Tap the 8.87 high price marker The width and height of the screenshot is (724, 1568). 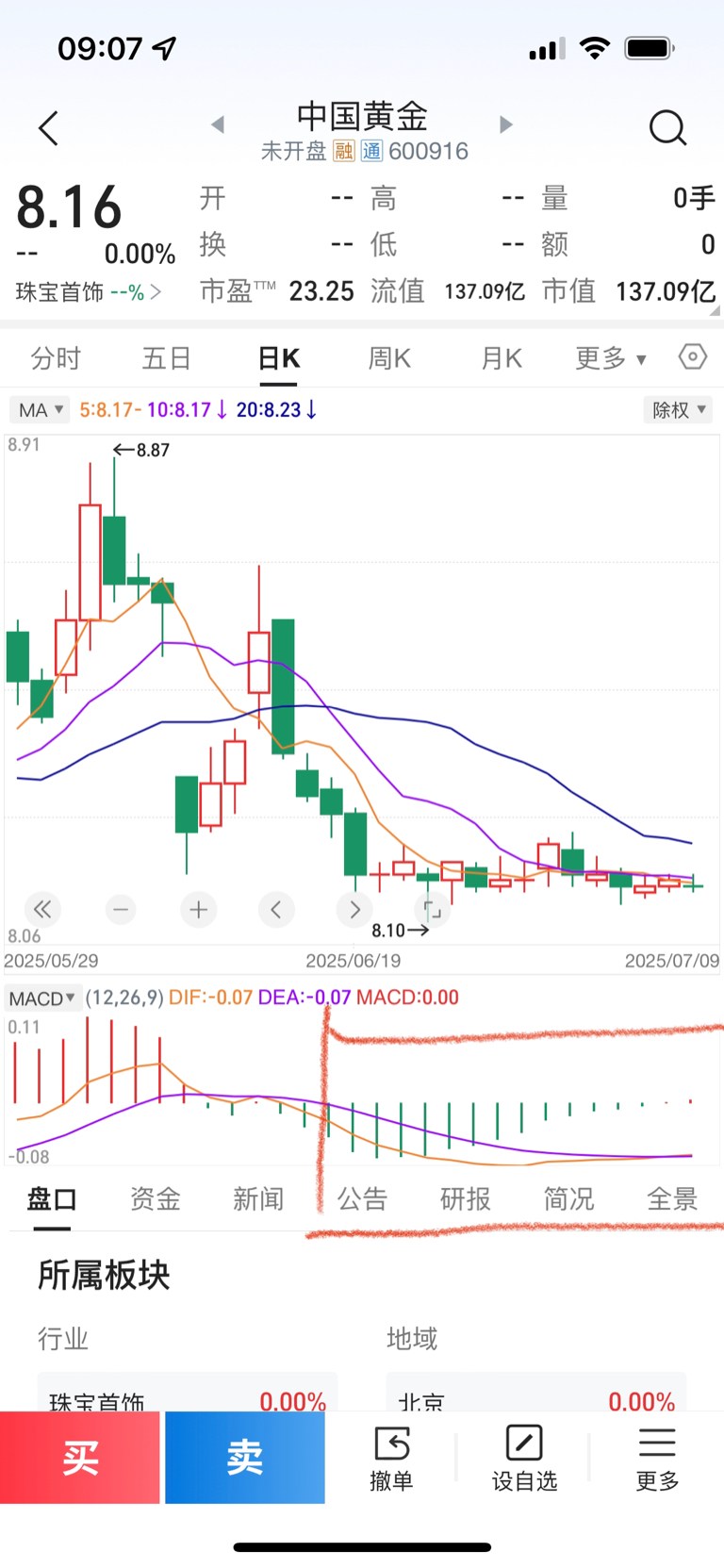coord(141,450)
